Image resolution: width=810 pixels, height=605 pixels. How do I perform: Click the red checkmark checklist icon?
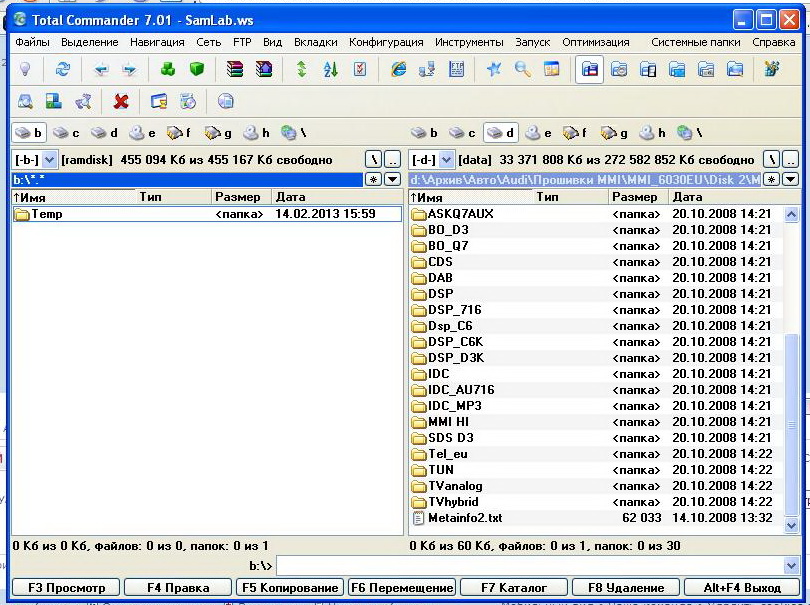tap(360, 69)
